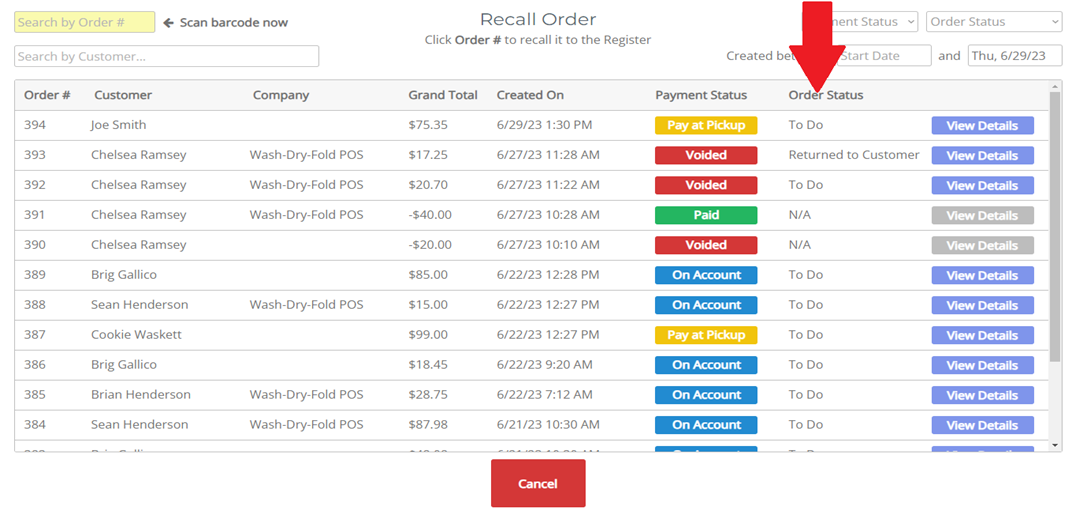The height and width of the screenshot is (515, 1072).
Task: Click the Customer column header
Action: tap(123, 95)
